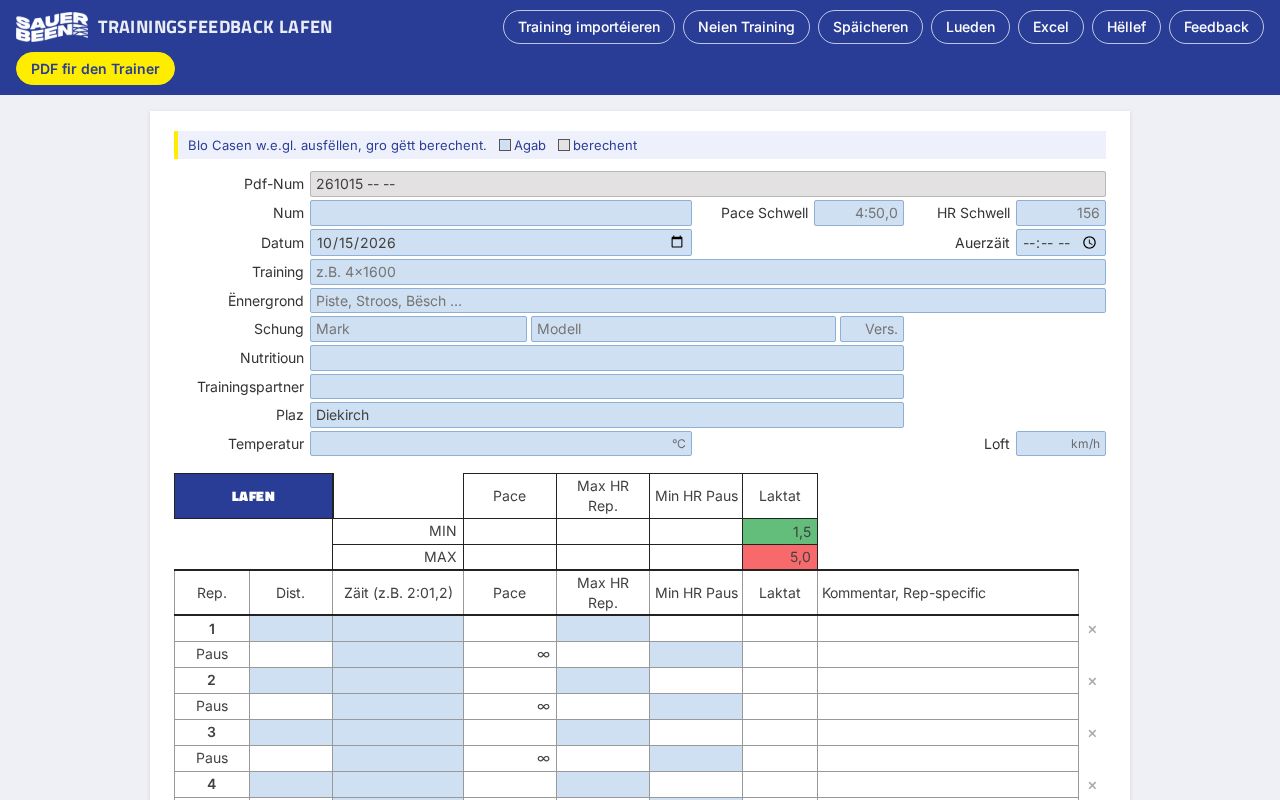Delete rep 1 row with its × icon
The height and width of the screenshot is (800, 1280).
[1092, 629]
